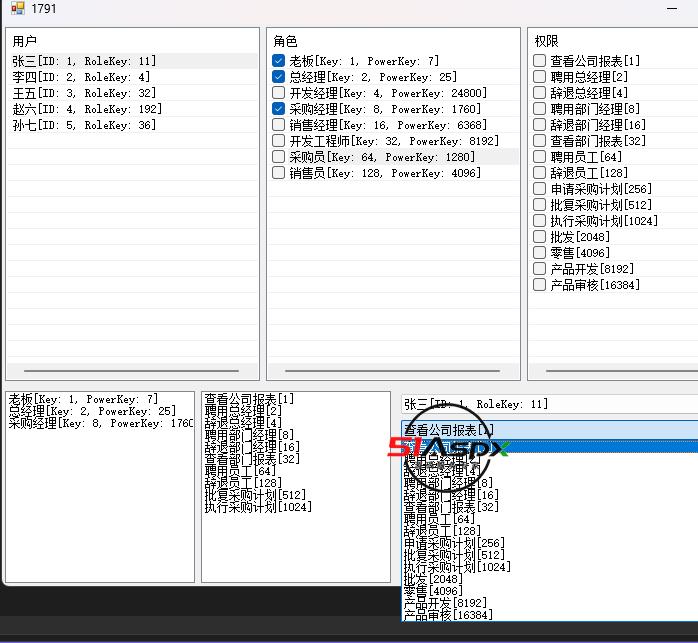Screen dimensions: 698x643
Task: Check the 开发经理 role checkbox
Action: coord(279,93)
